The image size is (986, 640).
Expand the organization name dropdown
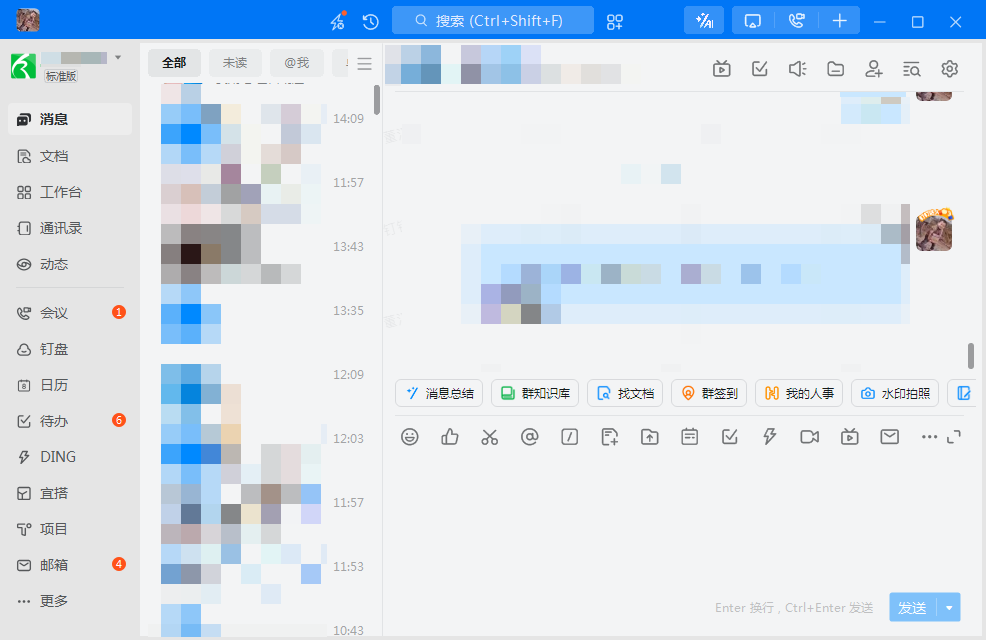point(118,58)
